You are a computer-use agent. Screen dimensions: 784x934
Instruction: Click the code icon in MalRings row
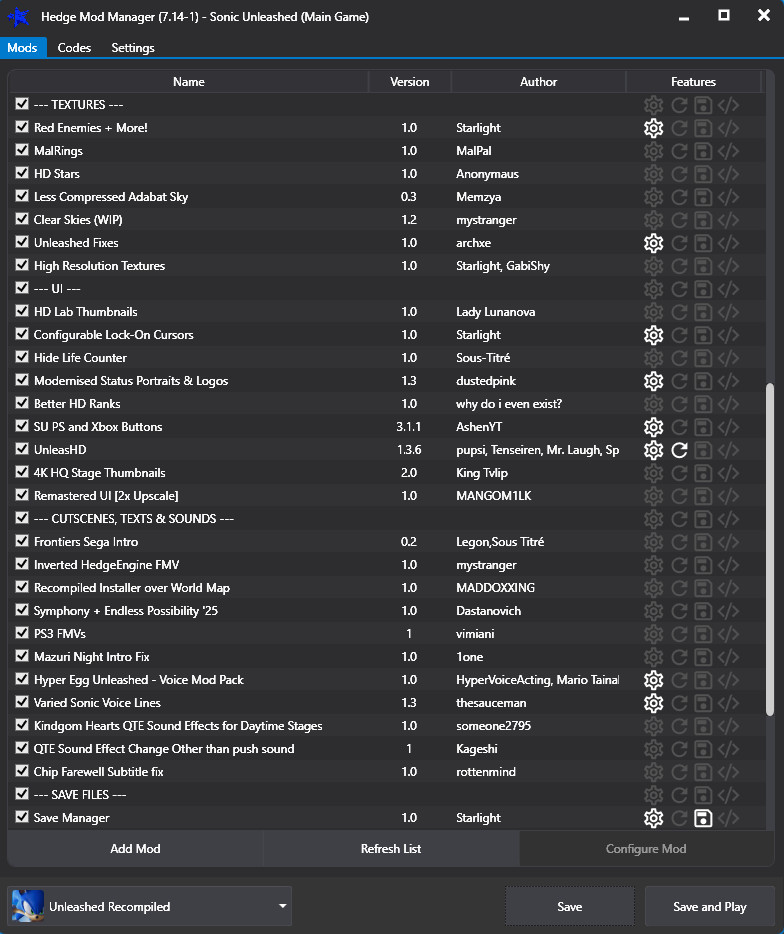tap(729, 151)
